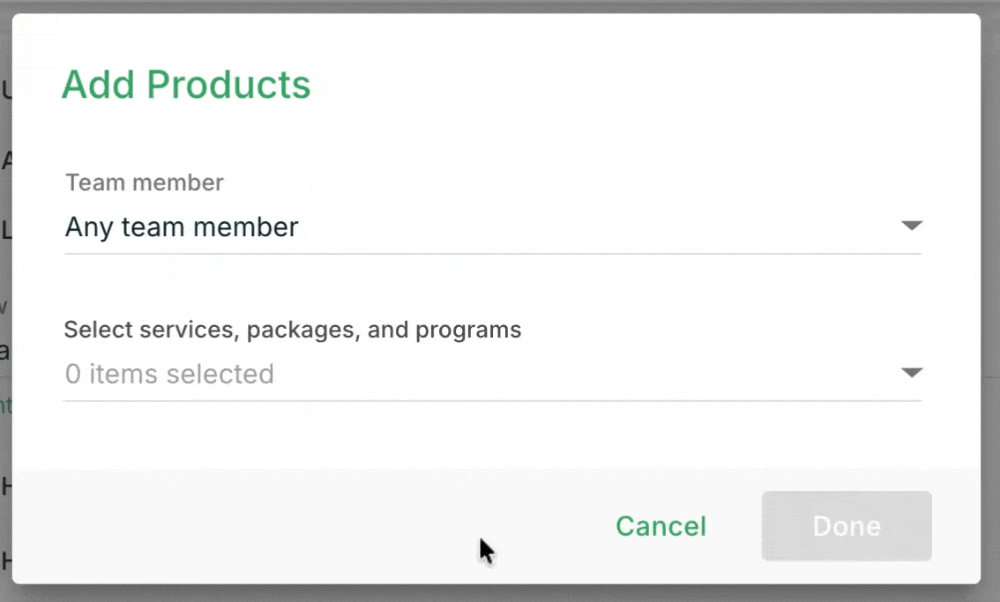Focus the Team member combo box underline
The height and width of the screenshot is (602, 1000).
point(492,253)
